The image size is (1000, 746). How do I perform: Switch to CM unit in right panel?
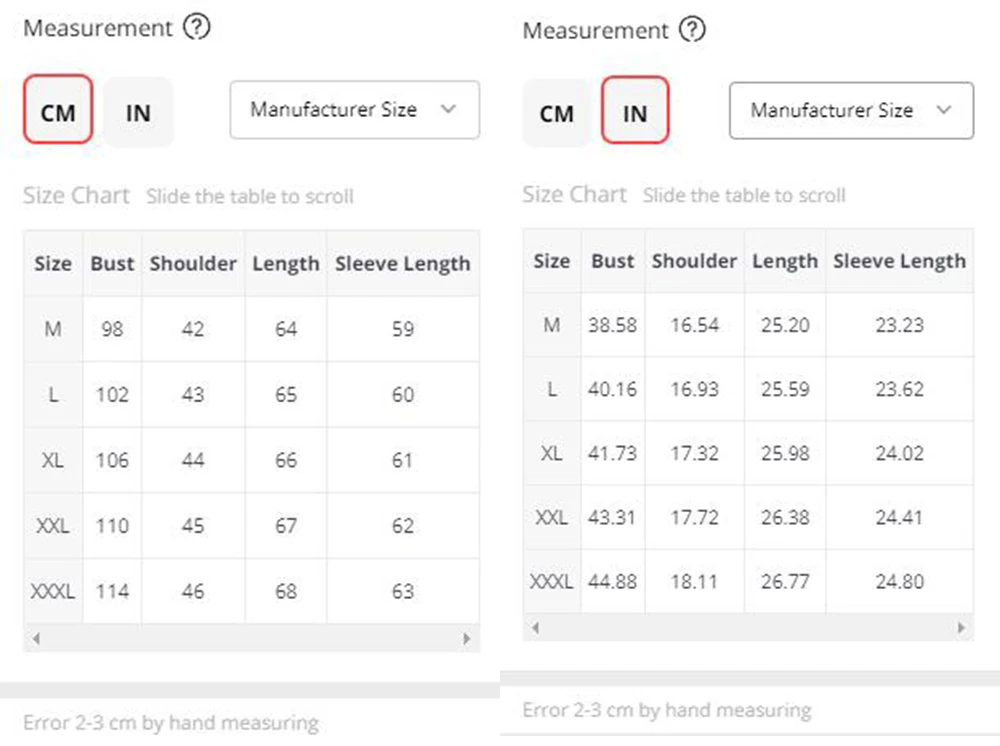coord(556,113)
